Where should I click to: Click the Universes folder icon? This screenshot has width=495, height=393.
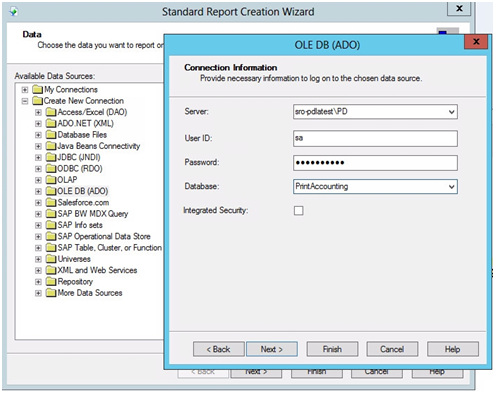point(51,259)
